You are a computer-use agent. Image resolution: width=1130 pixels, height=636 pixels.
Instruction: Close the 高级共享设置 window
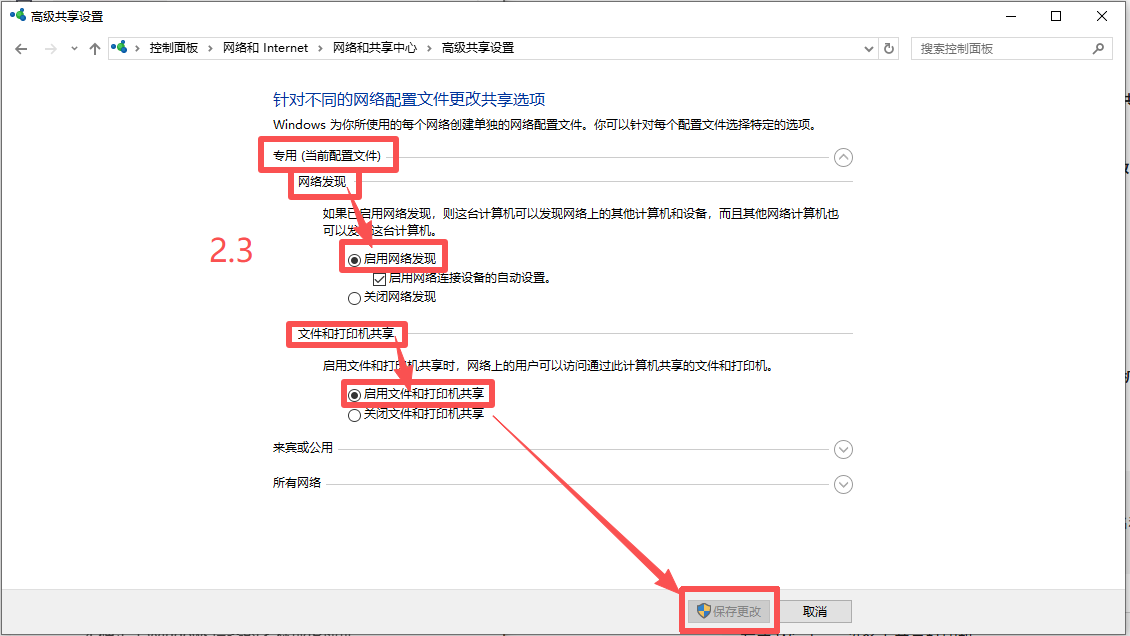[x=1102, y=16]
